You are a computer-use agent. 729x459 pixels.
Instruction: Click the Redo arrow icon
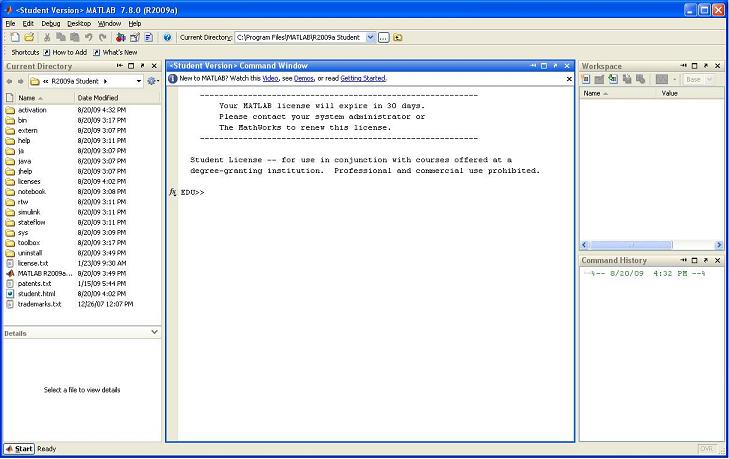102,37
